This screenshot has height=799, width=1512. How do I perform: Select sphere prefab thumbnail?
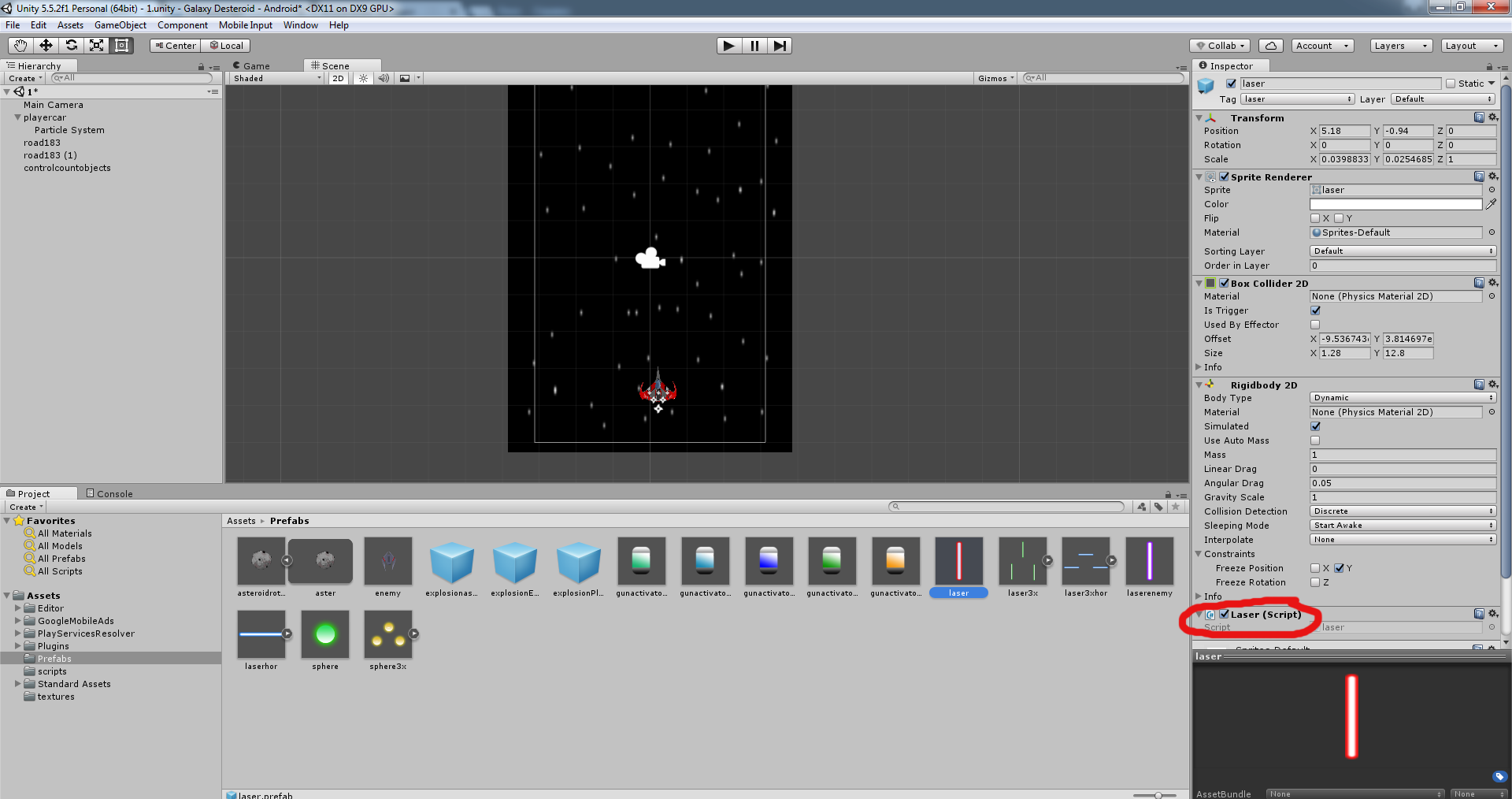point(325,634)
